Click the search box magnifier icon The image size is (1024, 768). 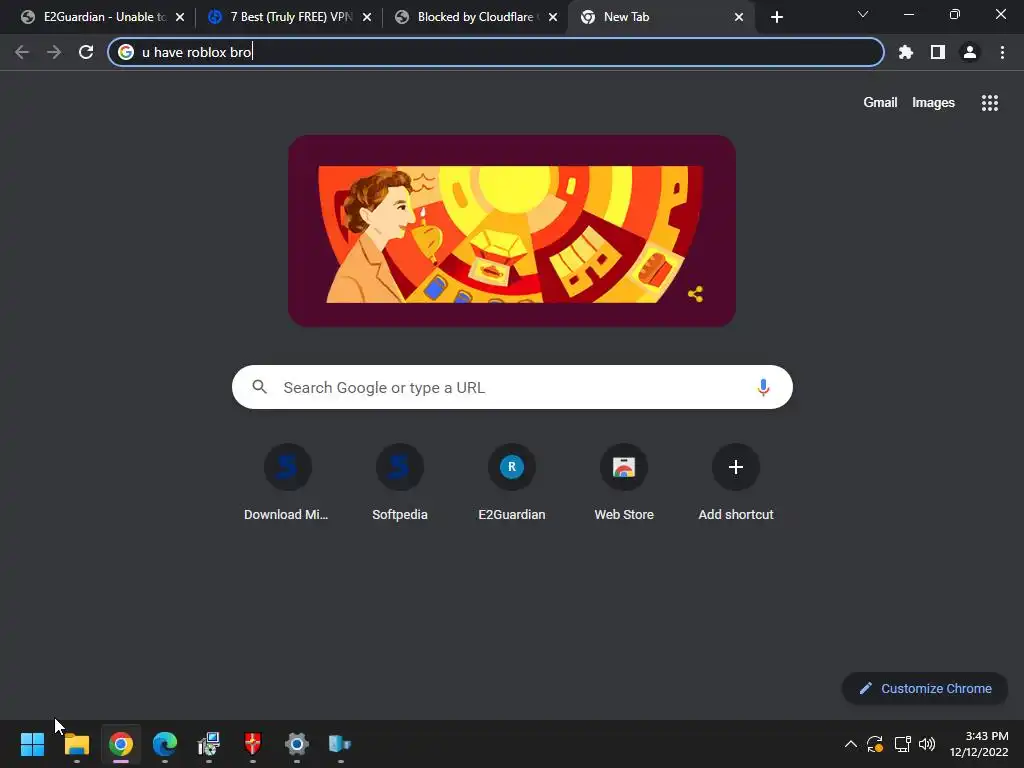coord(260,387)
